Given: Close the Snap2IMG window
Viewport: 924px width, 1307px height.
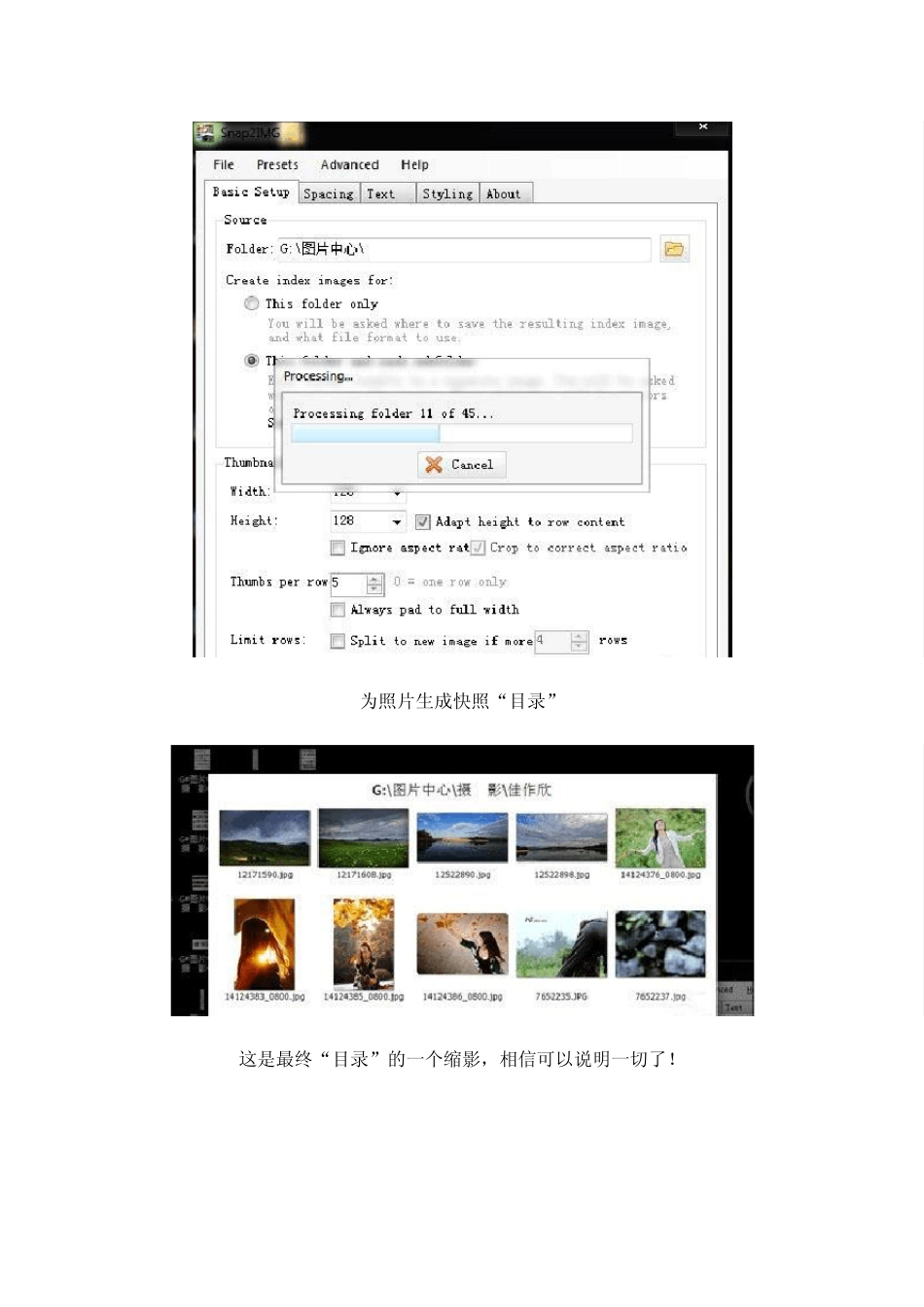Looking at the screenshot, I should pos(702,127).
